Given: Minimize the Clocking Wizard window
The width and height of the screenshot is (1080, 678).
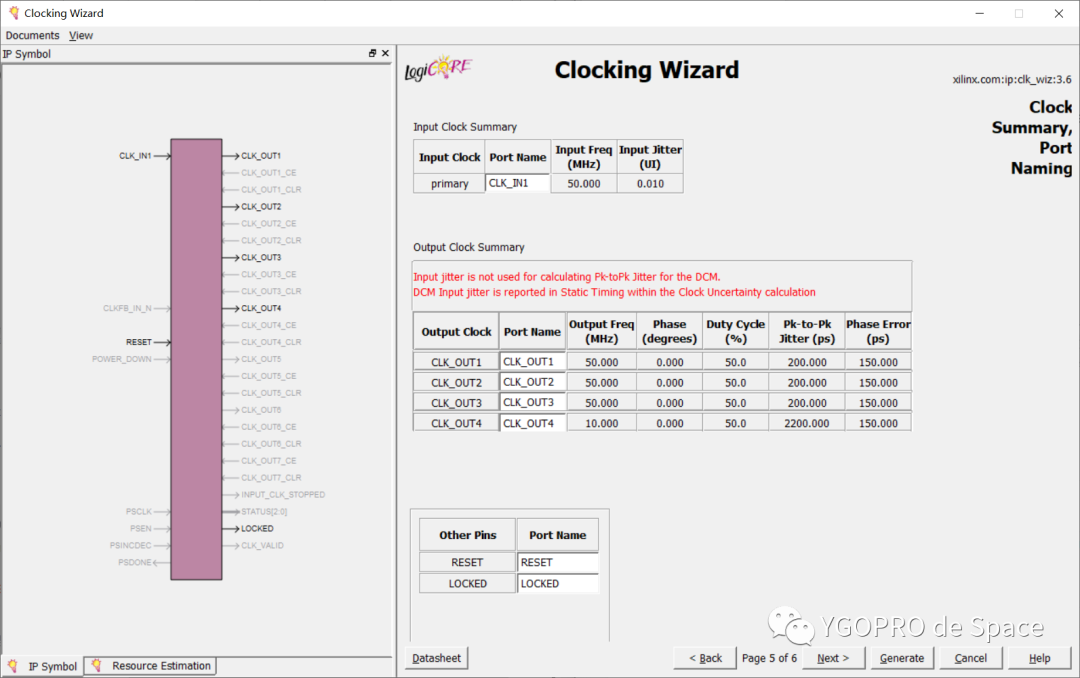Looking at the screenshot, I should [979, 13].
